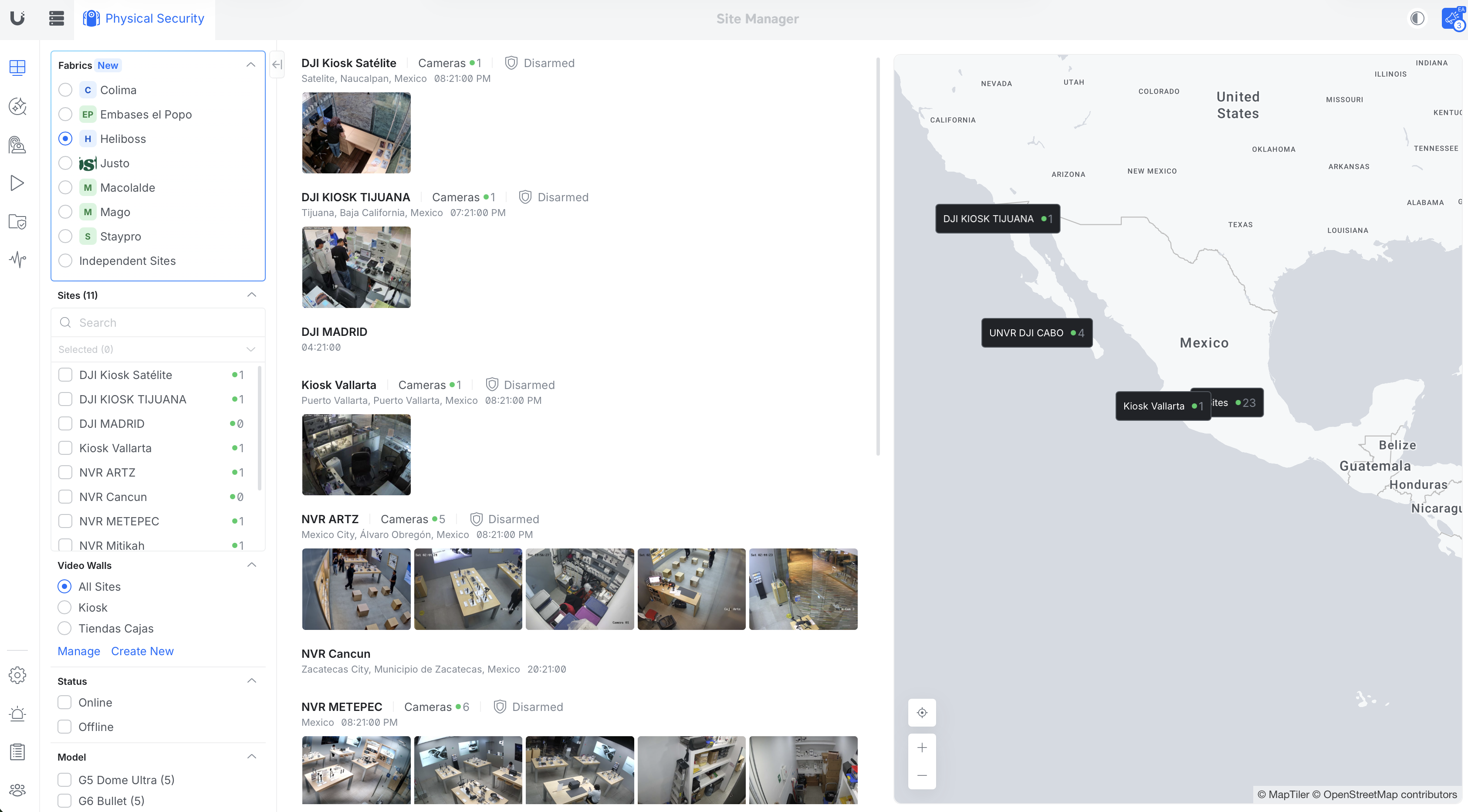Screen dimensions: 1468x812
Task: Select the Macolalde fabric radio button
Action: pos(65,187)
